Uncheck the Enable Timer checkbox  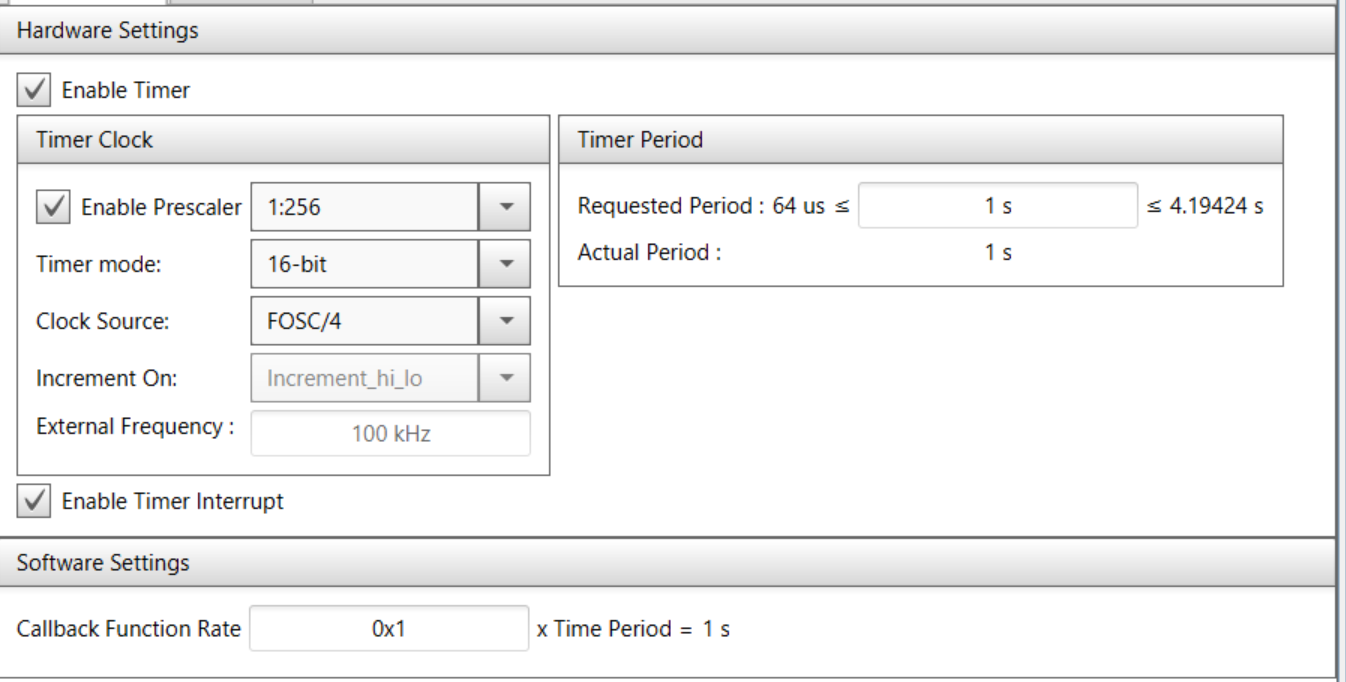(34, 91)
